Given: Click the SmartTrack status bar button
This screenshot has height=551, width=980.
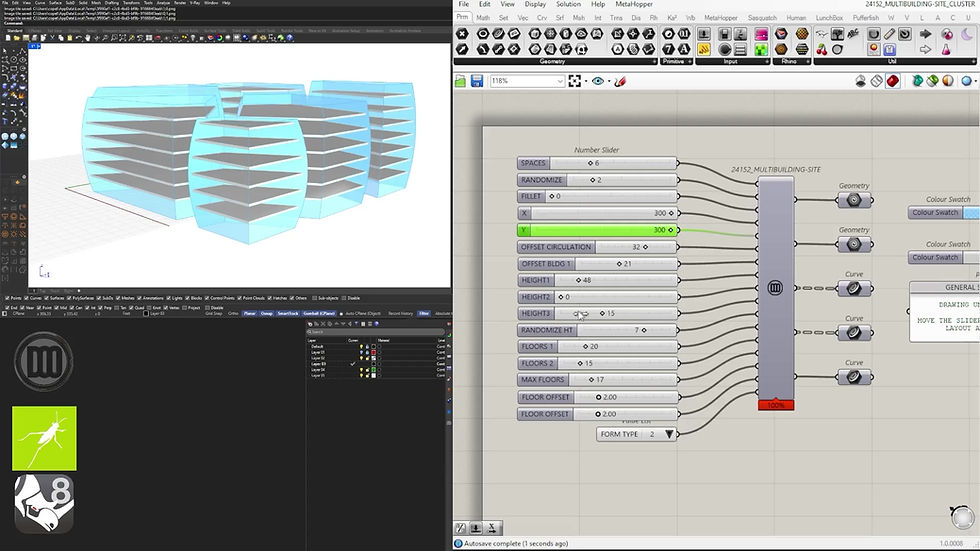Looking at the screenshot, I should 289,313.
